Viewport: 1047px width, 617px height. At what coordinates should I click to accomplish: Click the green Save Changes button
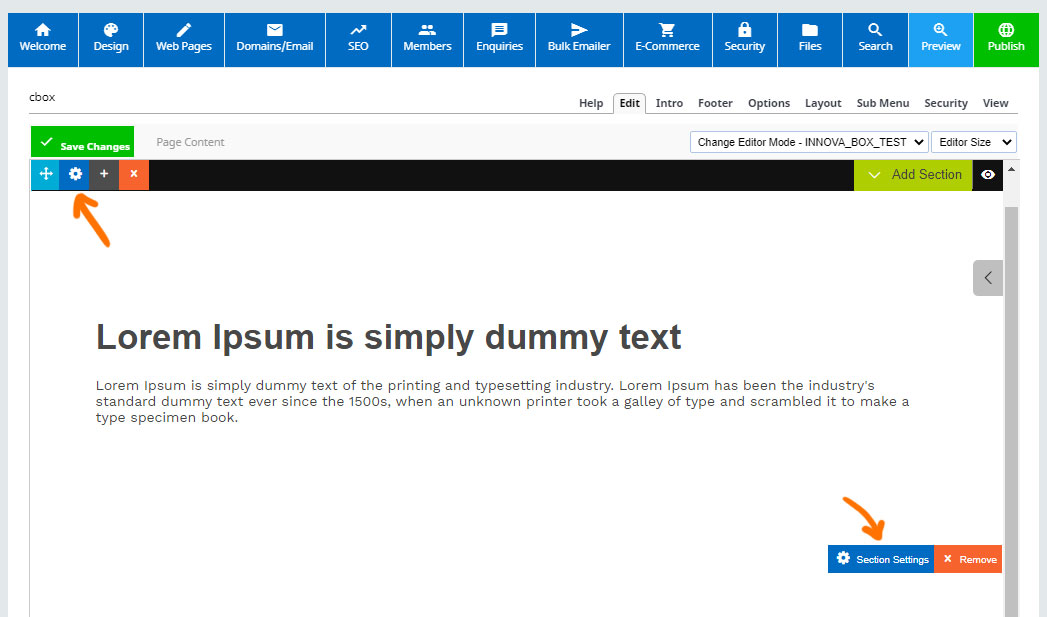coord(82,143)
